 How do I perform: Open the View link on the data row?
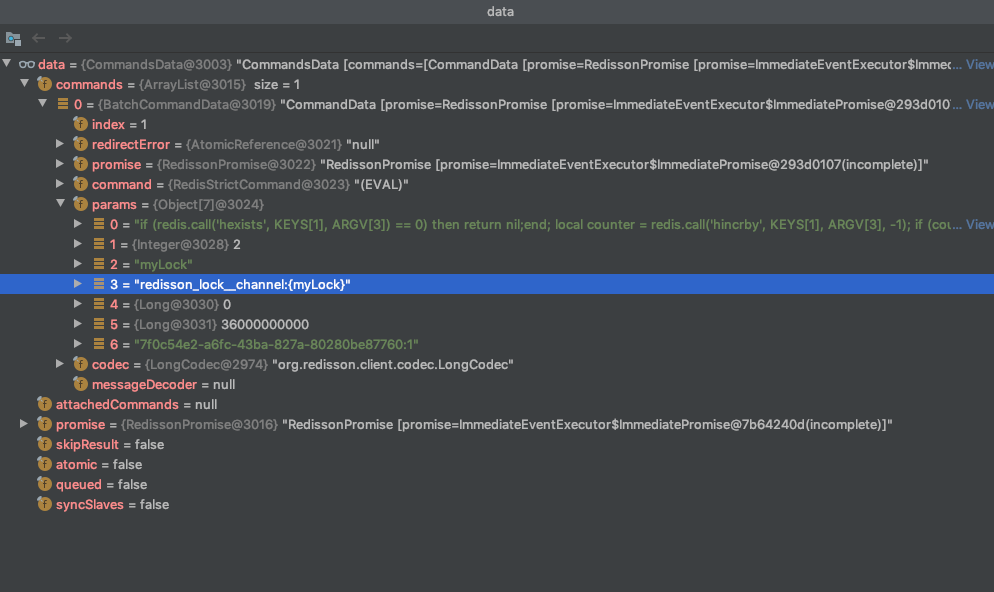pos(978,64)
